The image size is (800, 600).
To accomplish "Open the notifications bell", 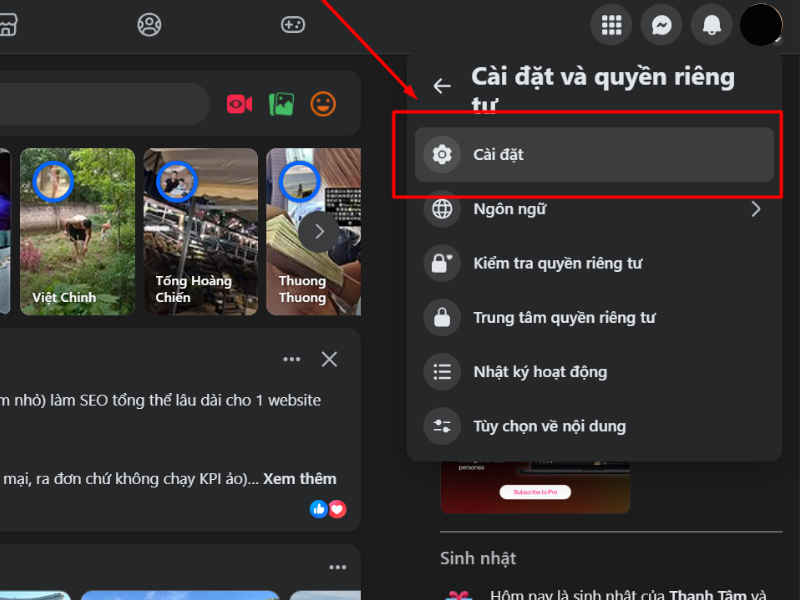I will [711, 24].
